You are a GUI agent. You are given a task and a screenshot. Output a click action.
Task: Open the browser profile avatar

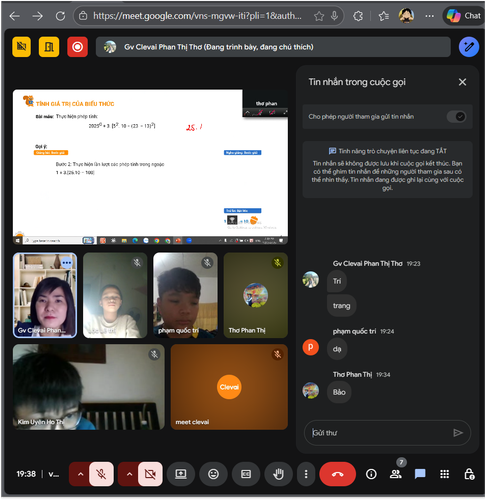pos(406,16)
